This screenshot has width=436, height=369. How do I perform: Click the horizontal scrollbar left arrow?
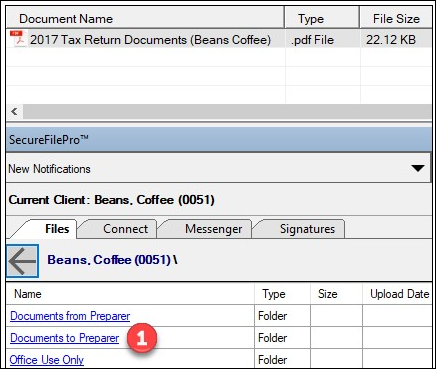tap(14, 111)
